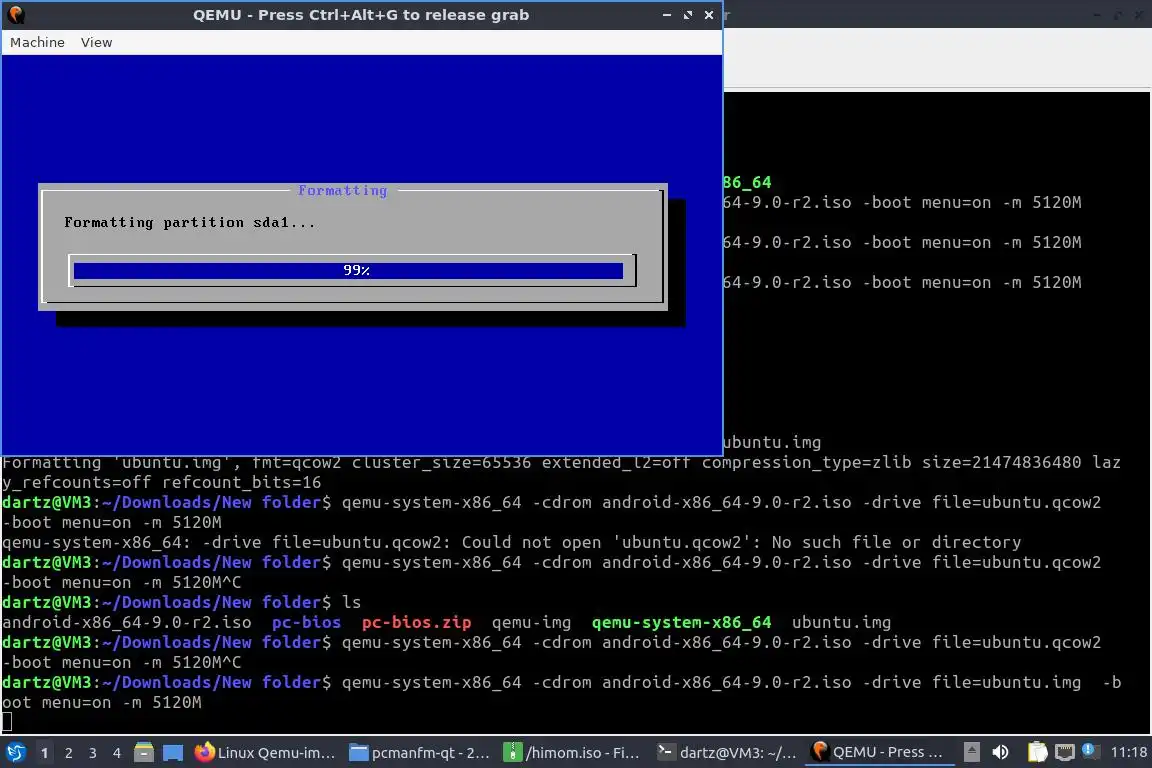Switch to workspace 1 in taskbar

[44, 753]
